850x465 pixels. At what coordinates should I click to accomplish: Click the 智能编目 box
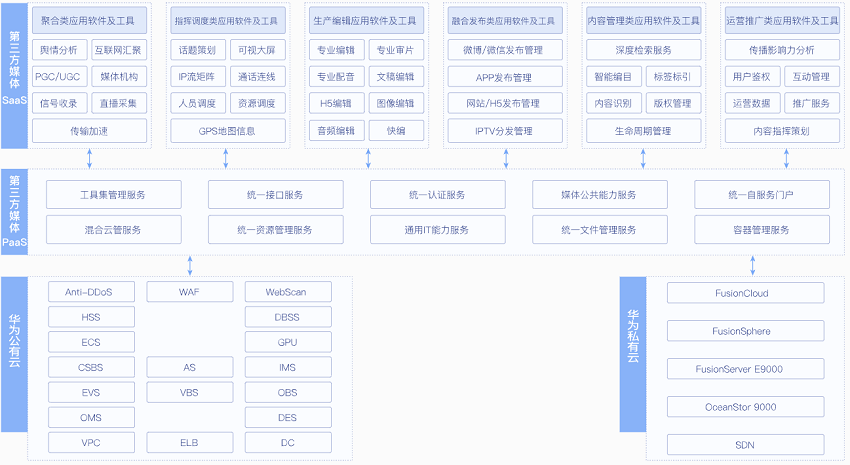point(614,76)
